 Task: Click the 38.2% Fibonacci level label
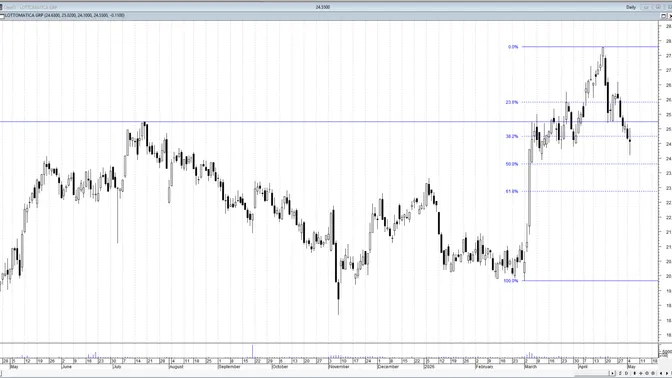(x=512, y=136)
